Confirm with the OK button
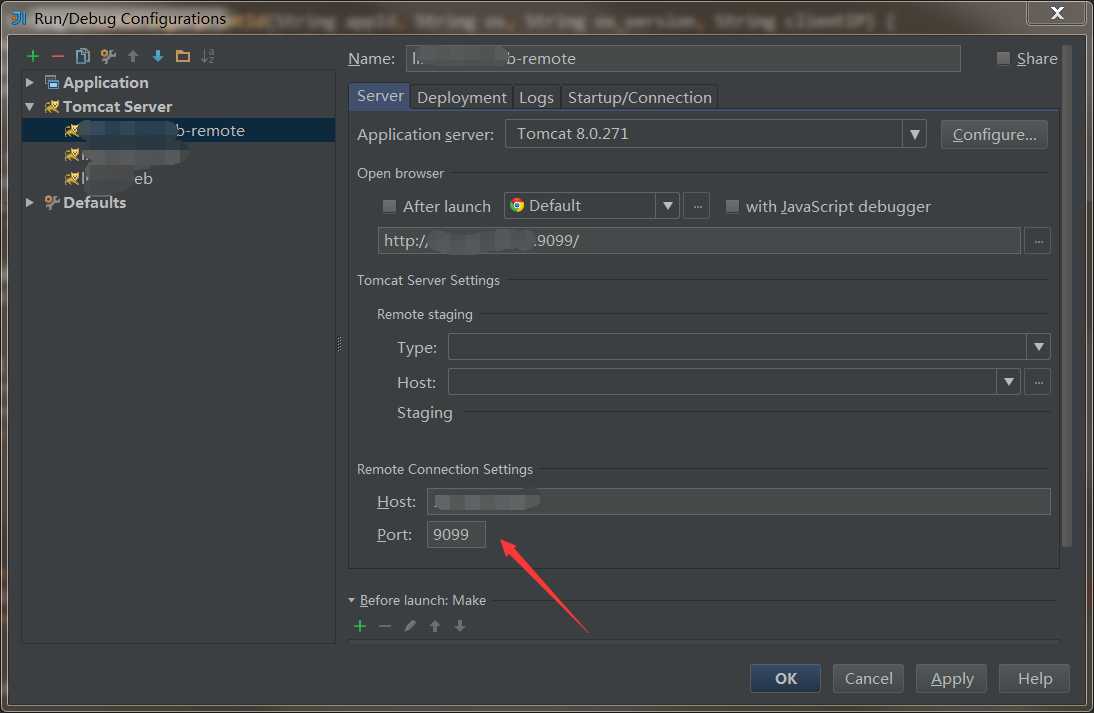The height and width of the screenshot is (713, 1094). [786, 679]
